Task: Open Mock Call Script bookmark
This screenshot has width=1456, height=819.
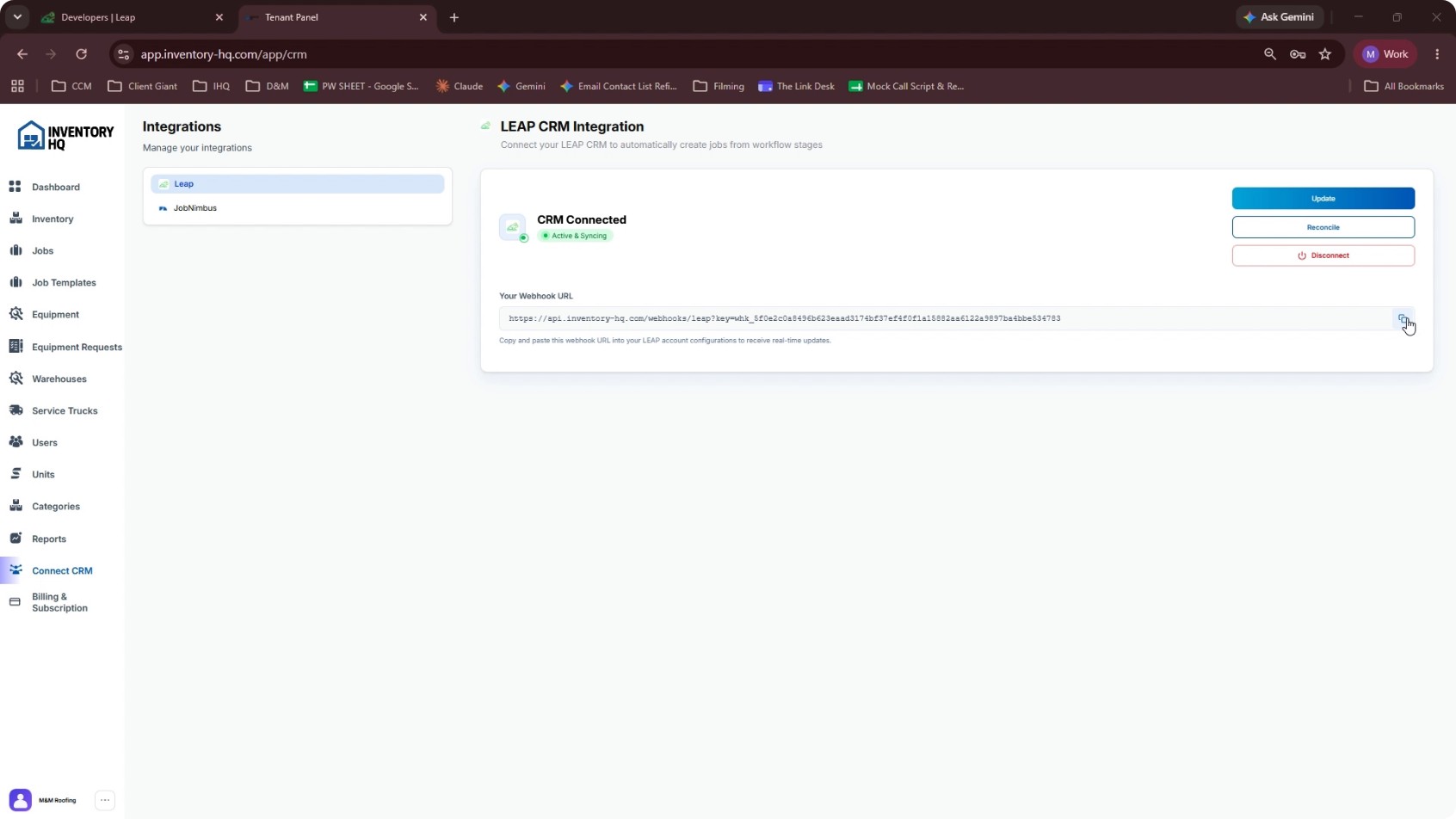Action: (906, 86)
